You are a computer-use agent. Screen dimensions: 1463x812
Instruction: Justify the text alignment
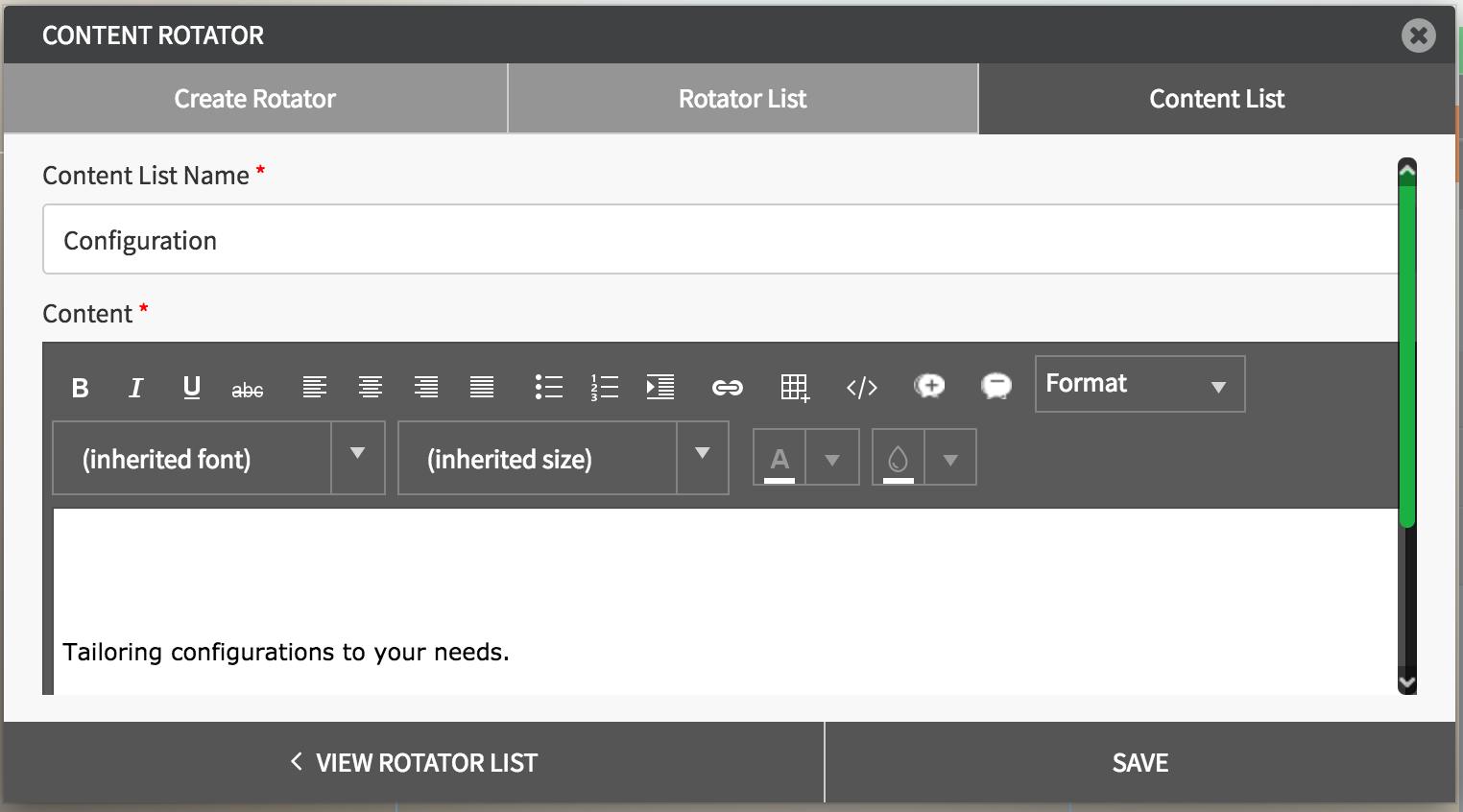(482, 387)
